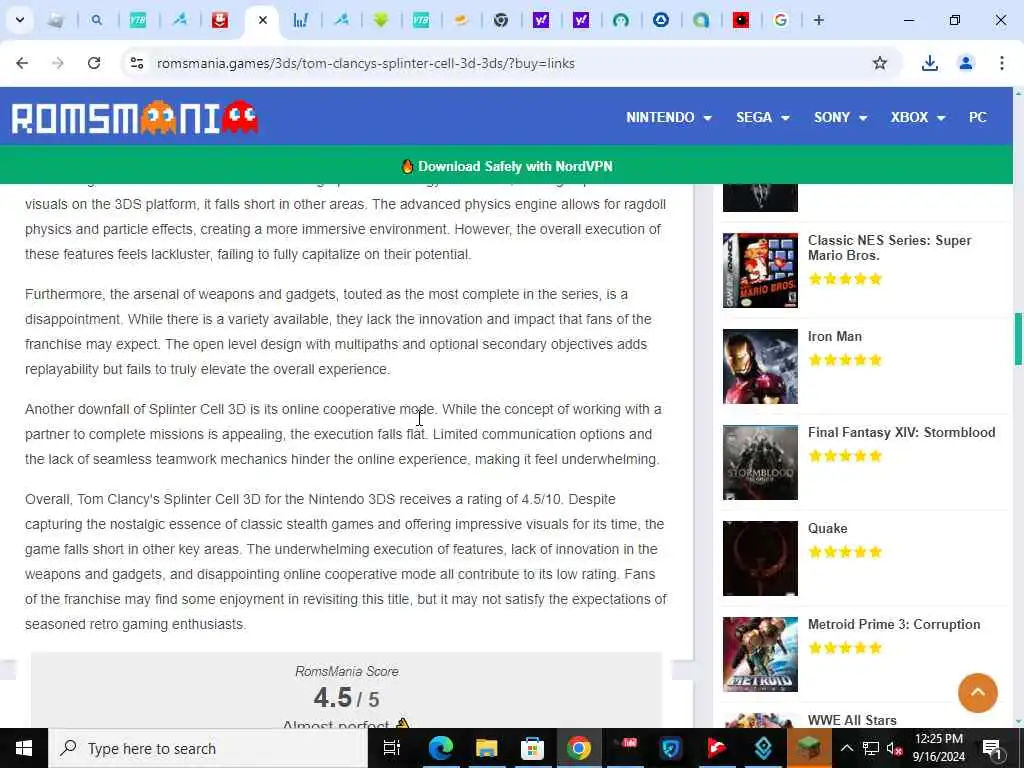The image size is (1024, 768).
Task: Open the Chrome profile icon
Action: tap(965, 63)
